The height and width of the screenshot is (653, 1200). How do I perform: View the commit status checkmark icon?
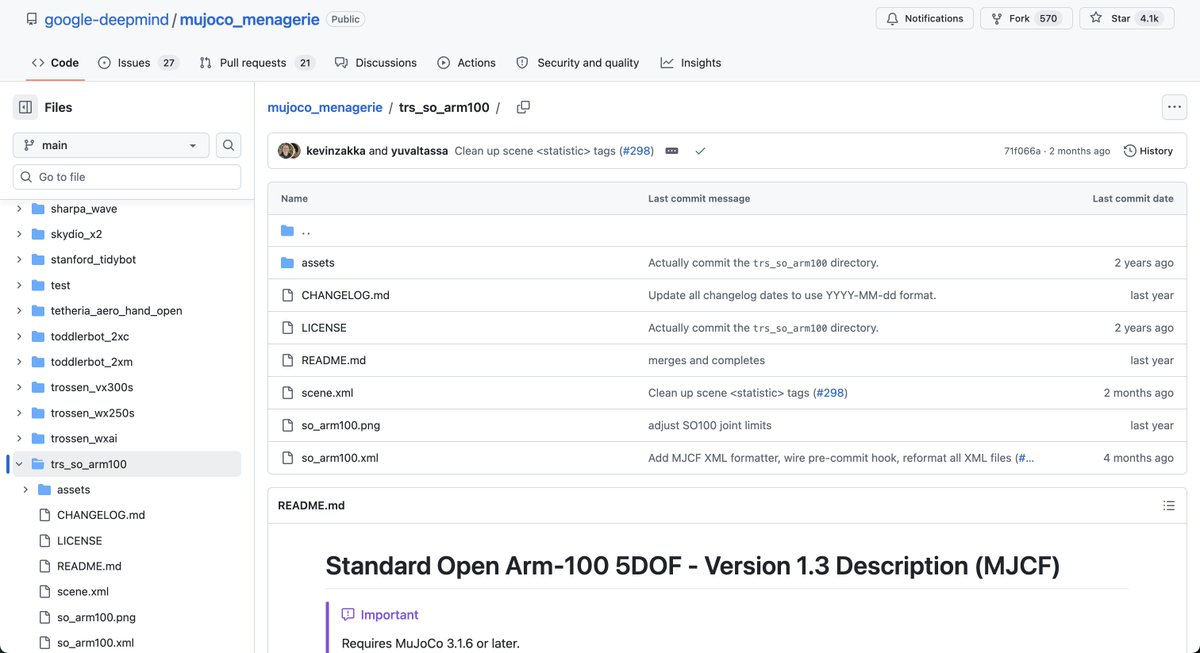click(700, 151)
